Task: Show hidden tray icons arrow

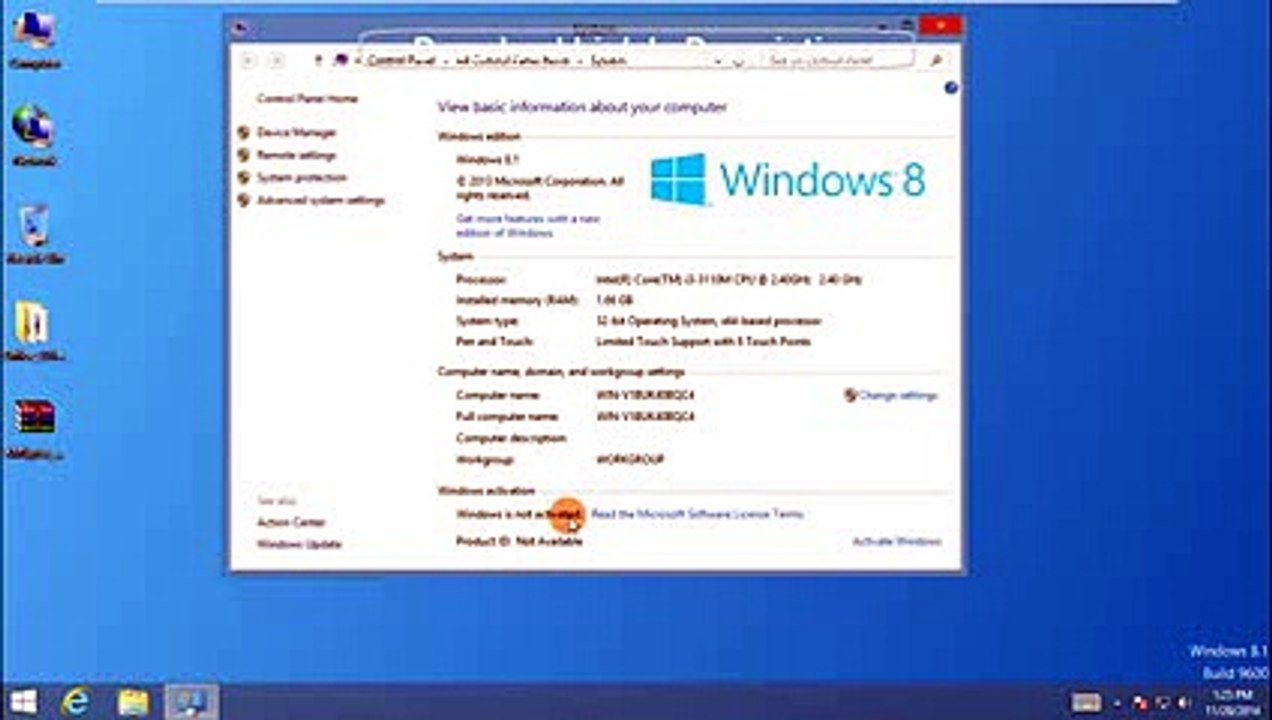Action: pos(1118,702)
